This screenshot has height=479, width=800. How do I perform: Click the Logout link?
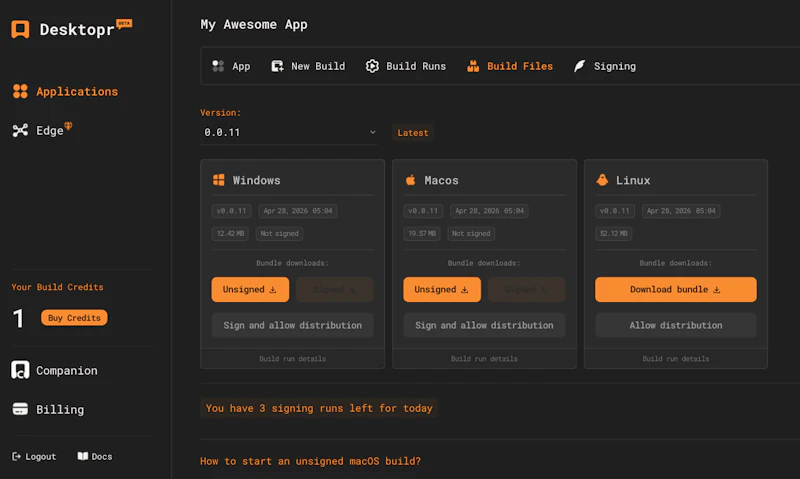click(34, 457)
